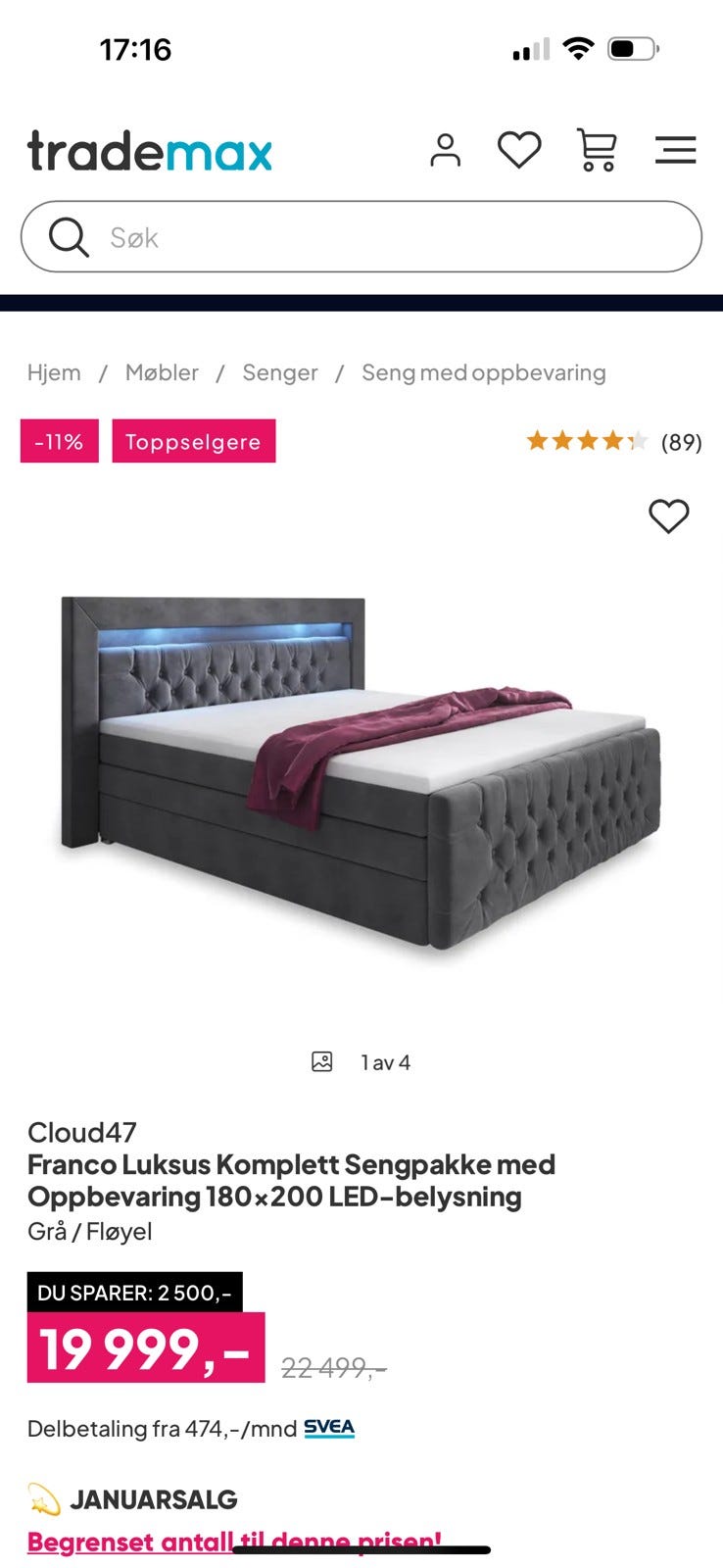
Task: Click the Cloud47 brand name
Action: pyautogui.click(x=81, y=1132)
